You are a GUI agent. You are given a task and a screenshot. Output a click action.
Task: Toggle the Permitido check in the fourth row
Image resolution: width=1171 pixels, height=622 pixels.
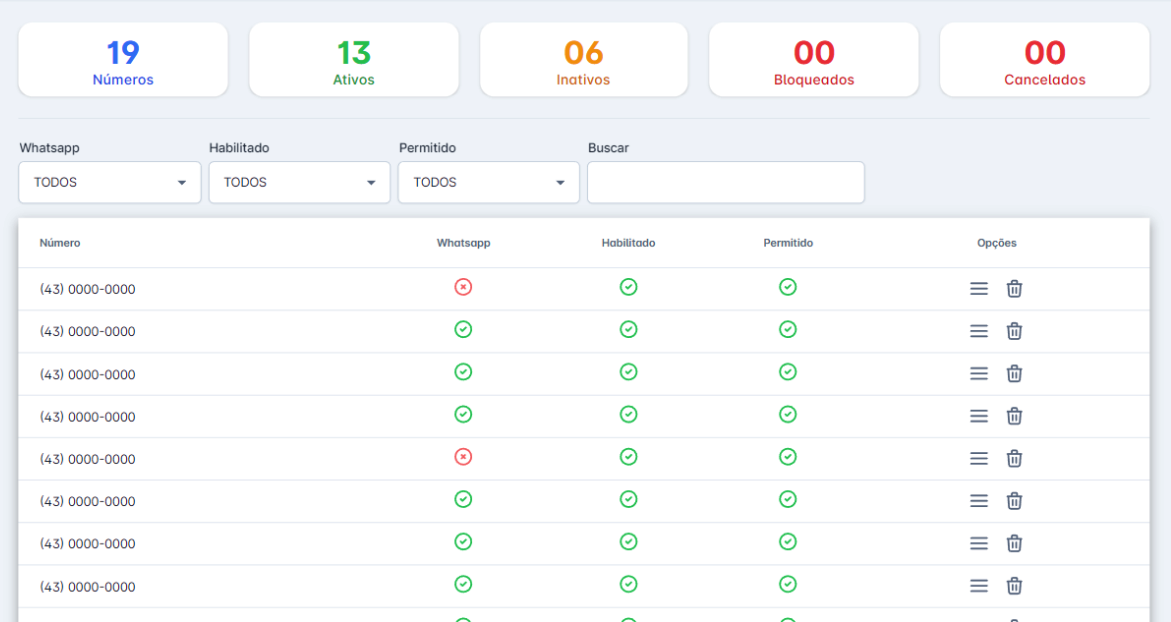788,414
